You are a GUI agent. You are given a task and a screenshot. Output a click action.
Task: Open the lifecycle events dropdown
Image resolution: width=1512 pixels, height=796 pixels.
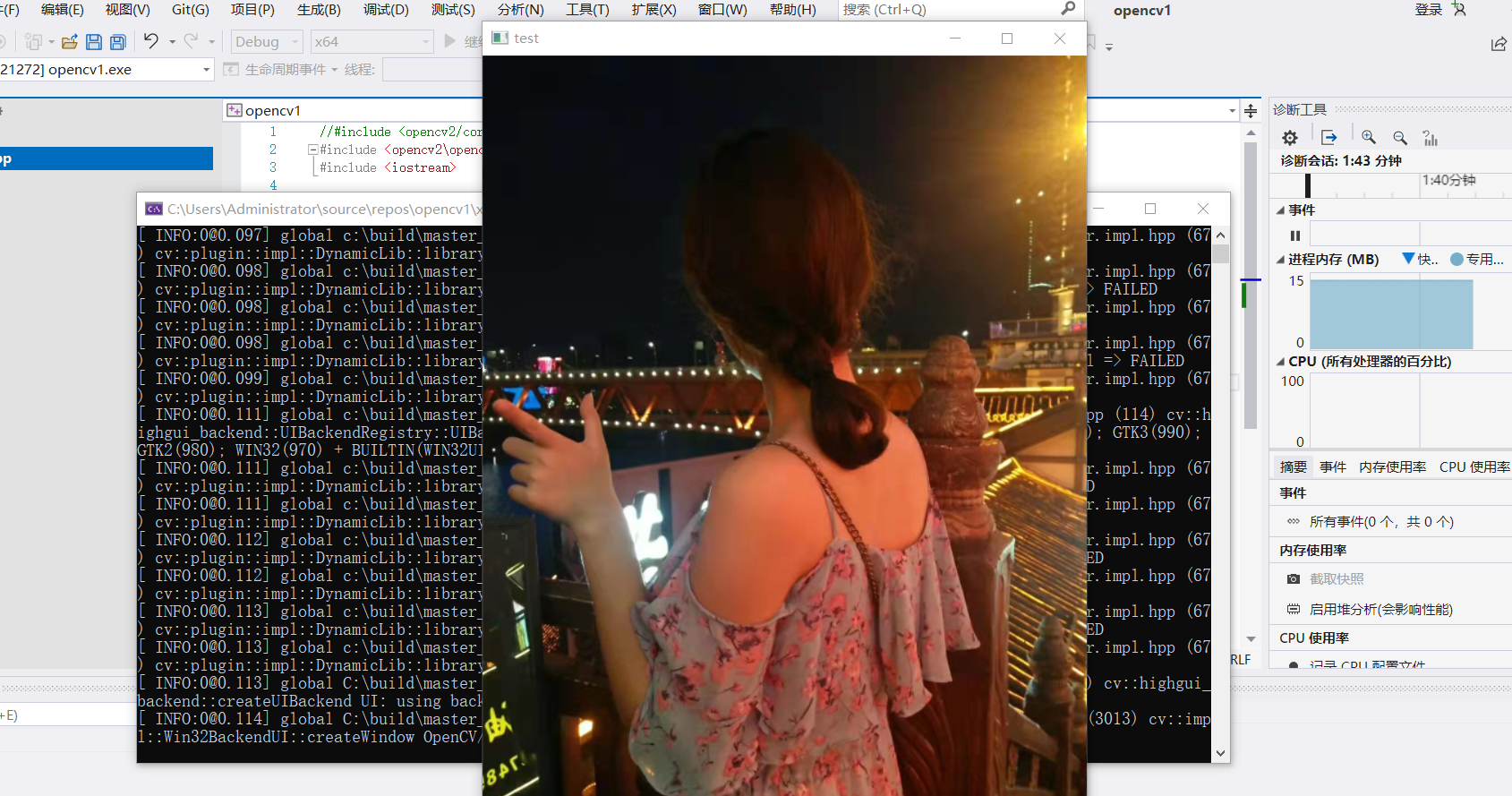point(335,70)
